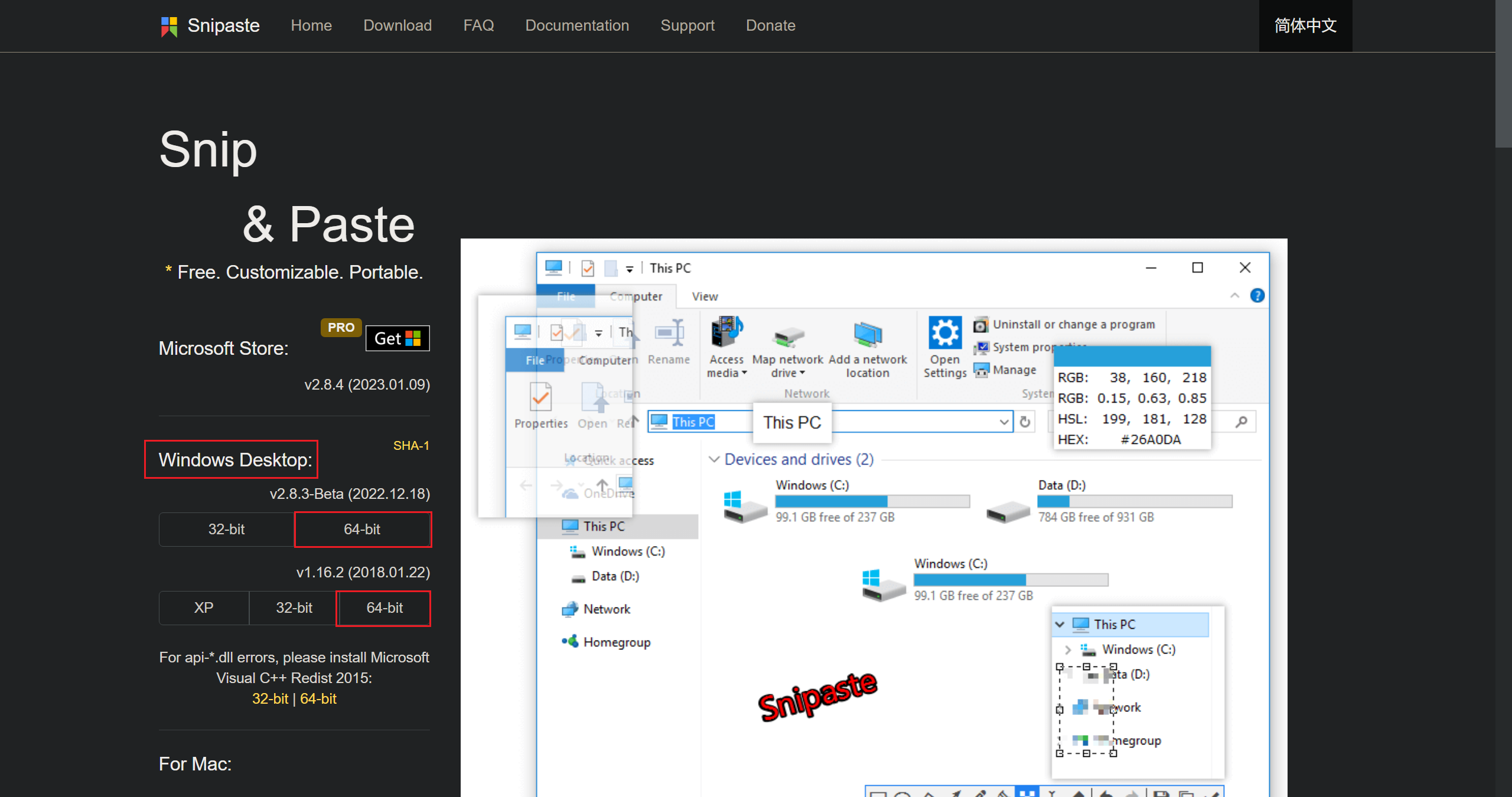1512x797 pixels.
Task: Click the Snipaste brand name text
Action: 223,25
